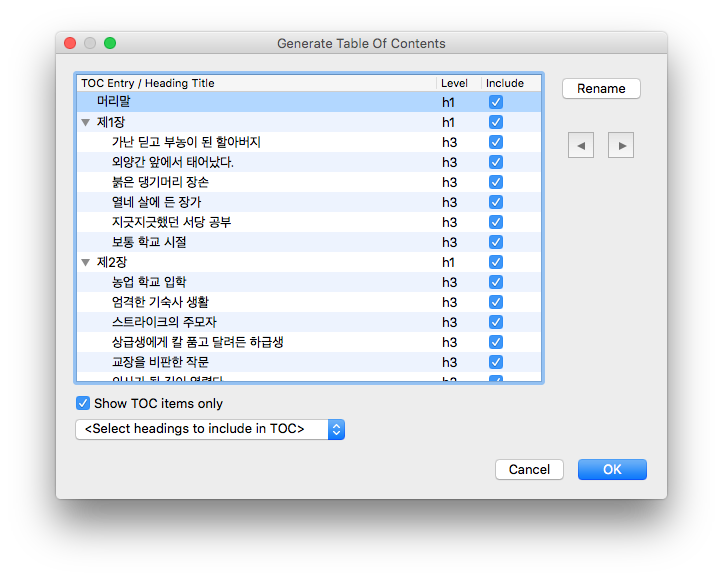
Task: Click the h1 level cell for 제2장
Action: pos(448,262)
